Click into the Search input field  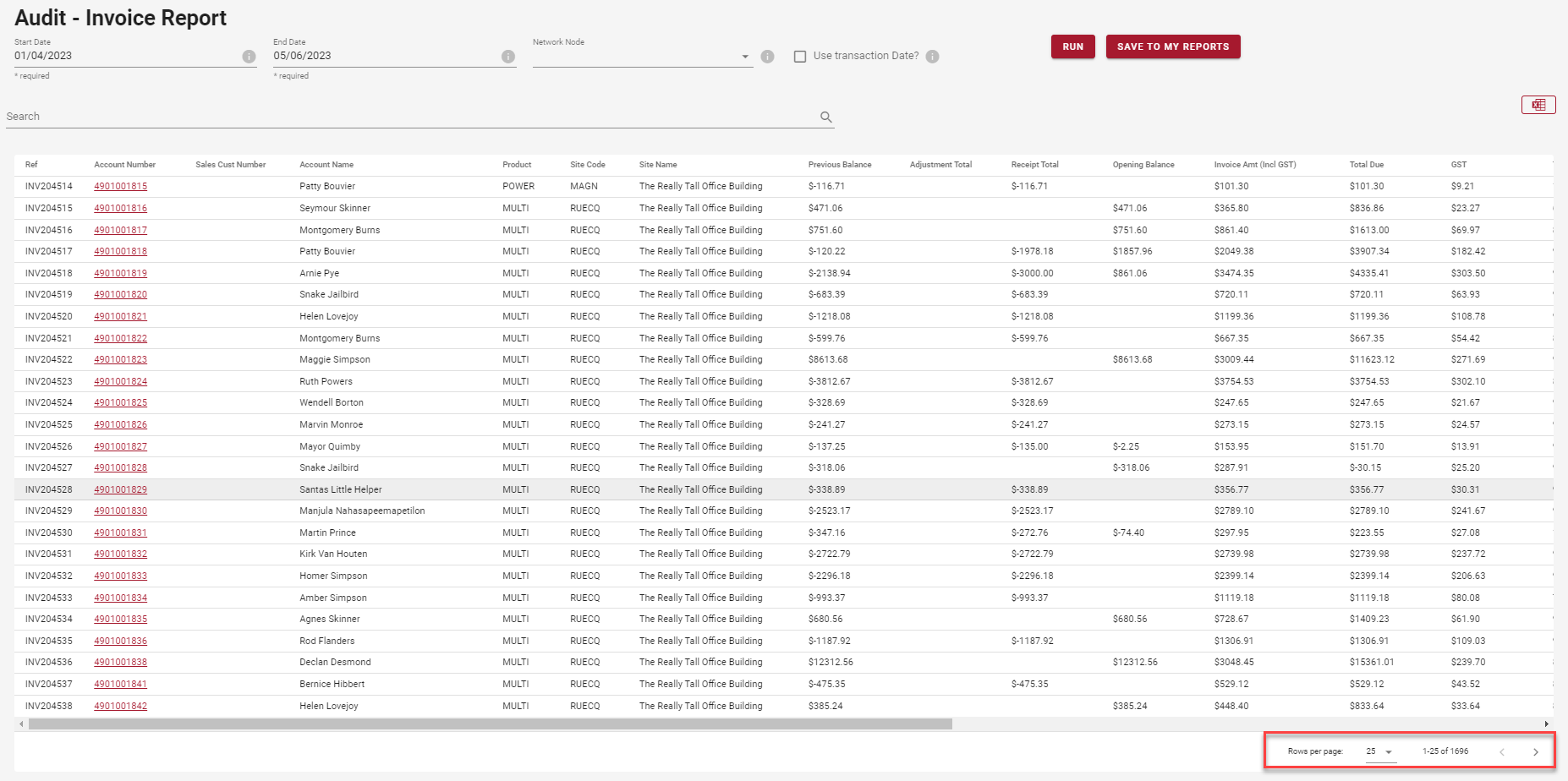pyautogui.click(x=406, y=117)
